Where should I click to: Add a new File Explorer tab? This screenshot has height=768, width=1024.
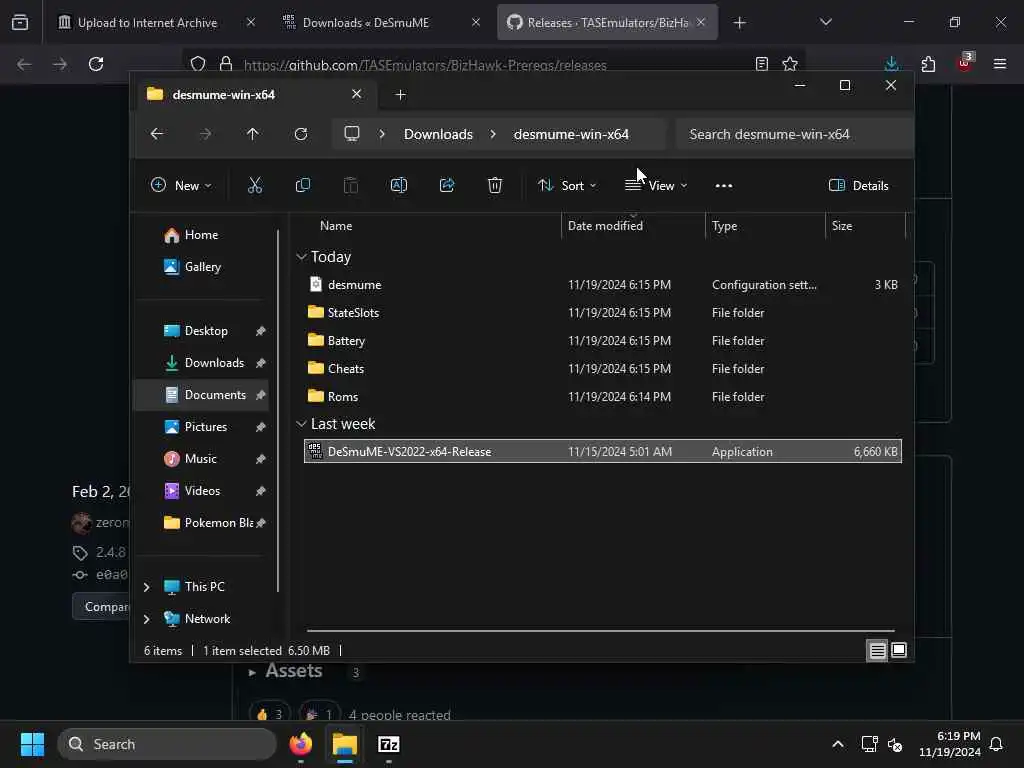400,95
